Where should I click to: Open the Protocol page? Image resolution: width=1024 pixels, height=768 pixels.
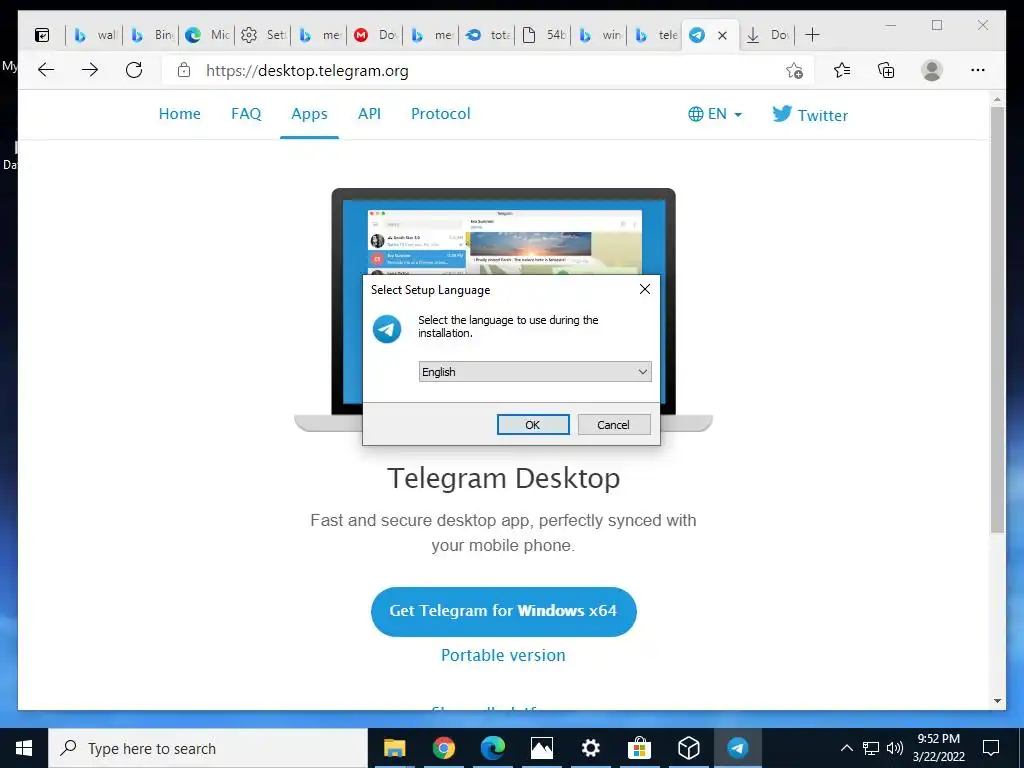(441, 114)
